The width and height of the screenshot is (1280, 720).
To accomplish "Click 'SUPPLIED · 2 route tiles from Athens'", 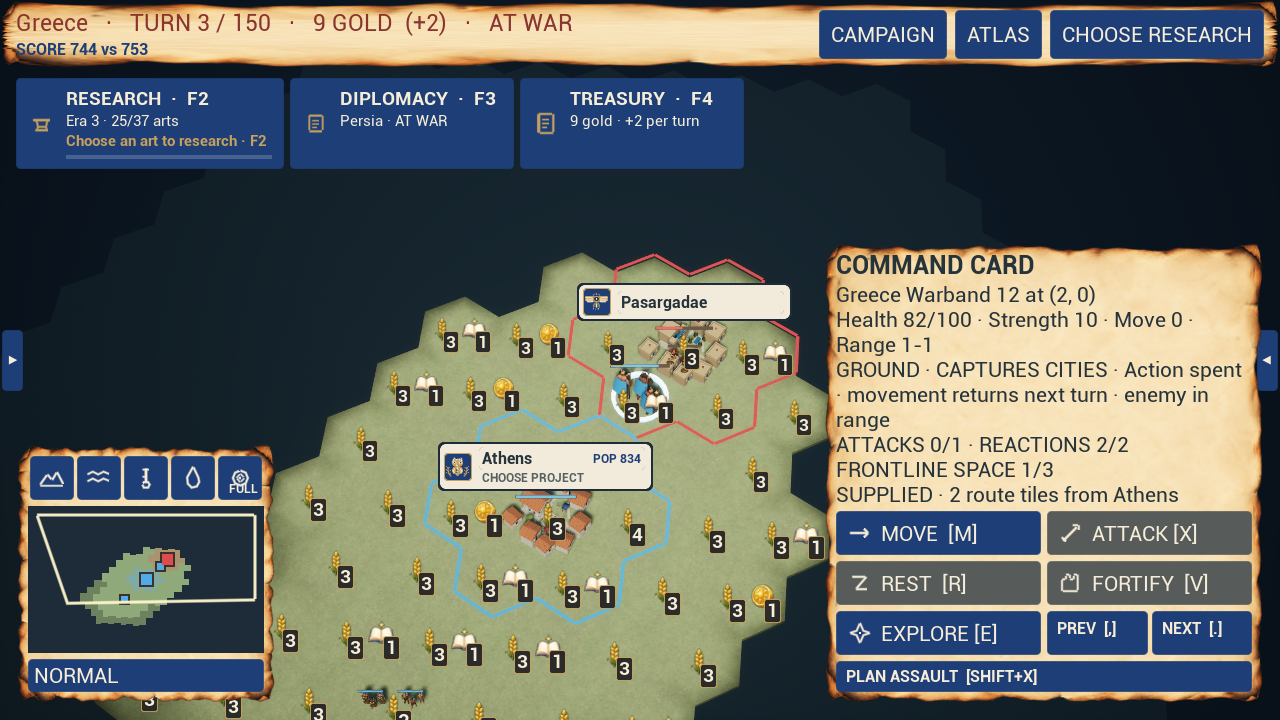I will [x=1007, y=495].
